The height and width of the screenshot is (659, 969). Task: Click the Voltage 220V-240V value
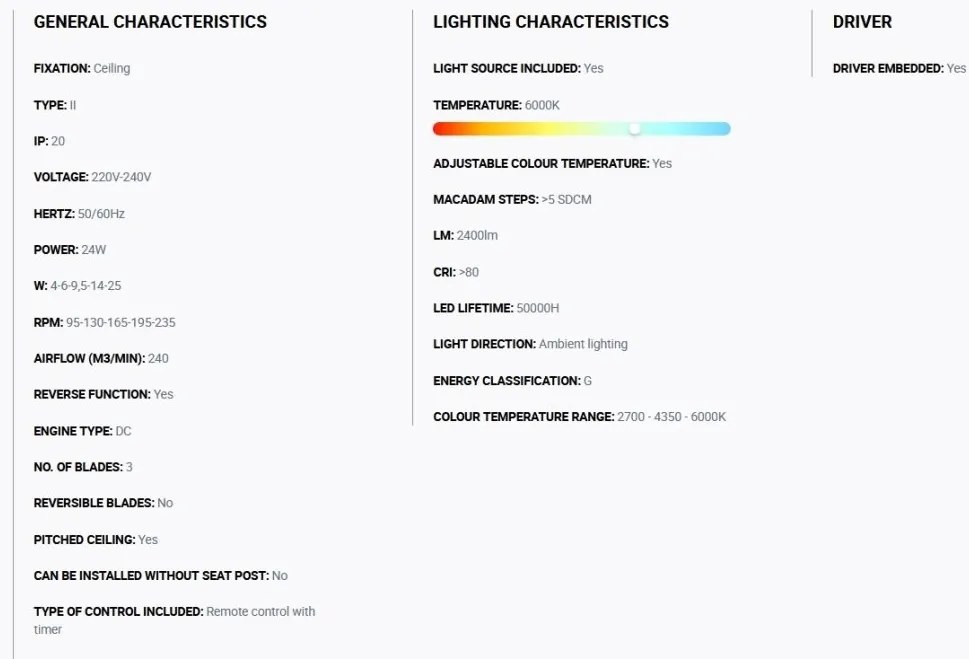pos(121,177)
